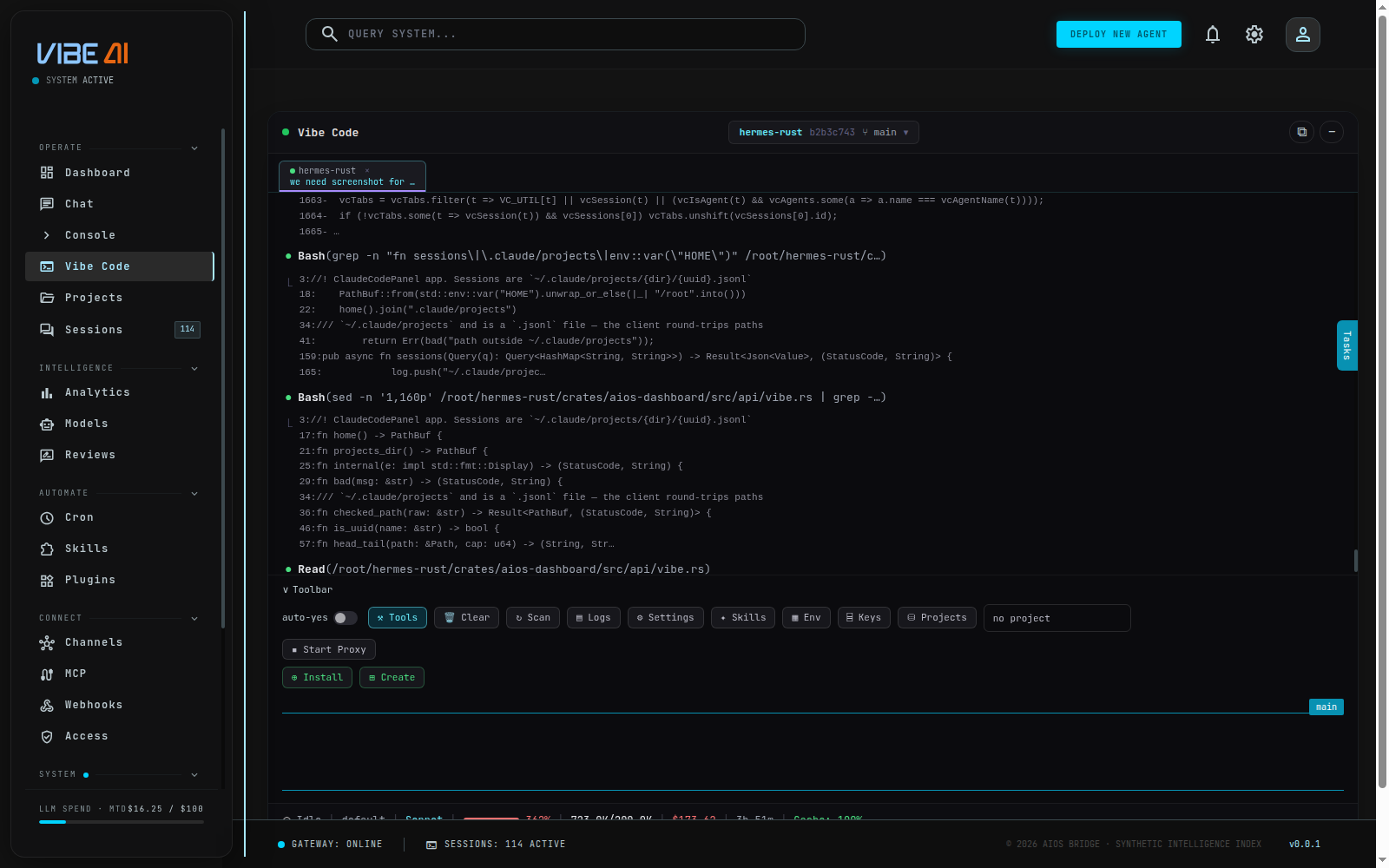Screen dimensions: 1389x868
Task: Open the no project selector
Action: [x=1057, y=618]
